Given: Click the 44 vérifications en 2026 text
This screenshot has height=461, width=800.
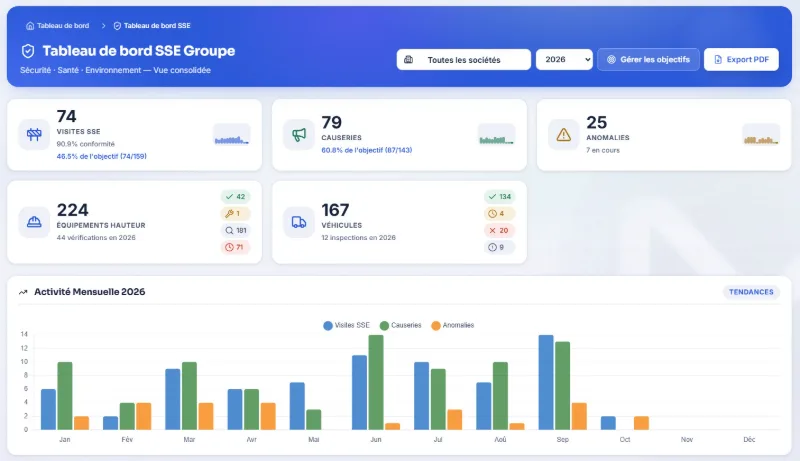Looking at the screenshot, I should click(96, 238).
